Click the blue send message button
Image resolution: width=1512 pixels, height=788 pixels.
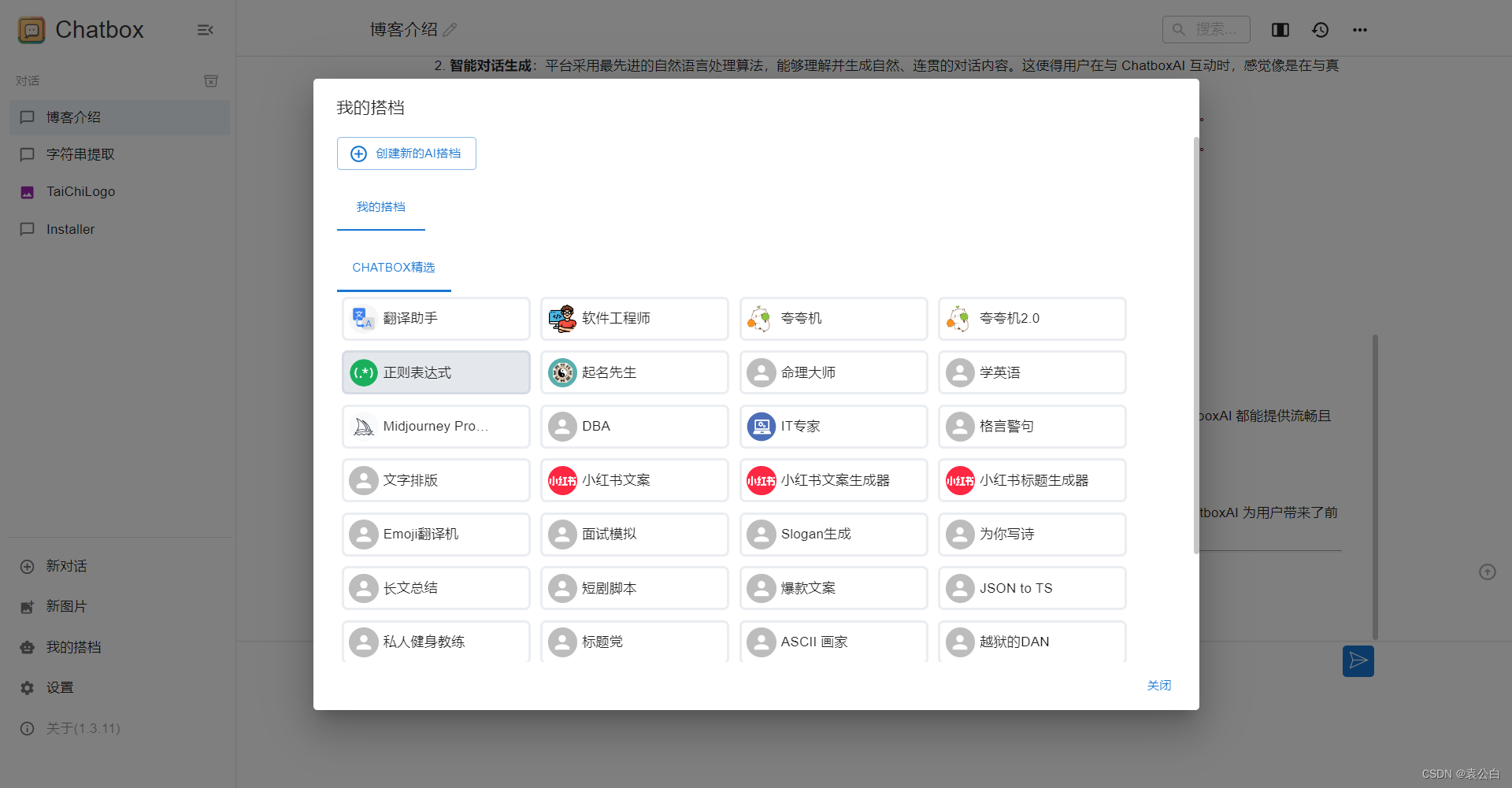pyautogui.click(x=1358, y=661)
